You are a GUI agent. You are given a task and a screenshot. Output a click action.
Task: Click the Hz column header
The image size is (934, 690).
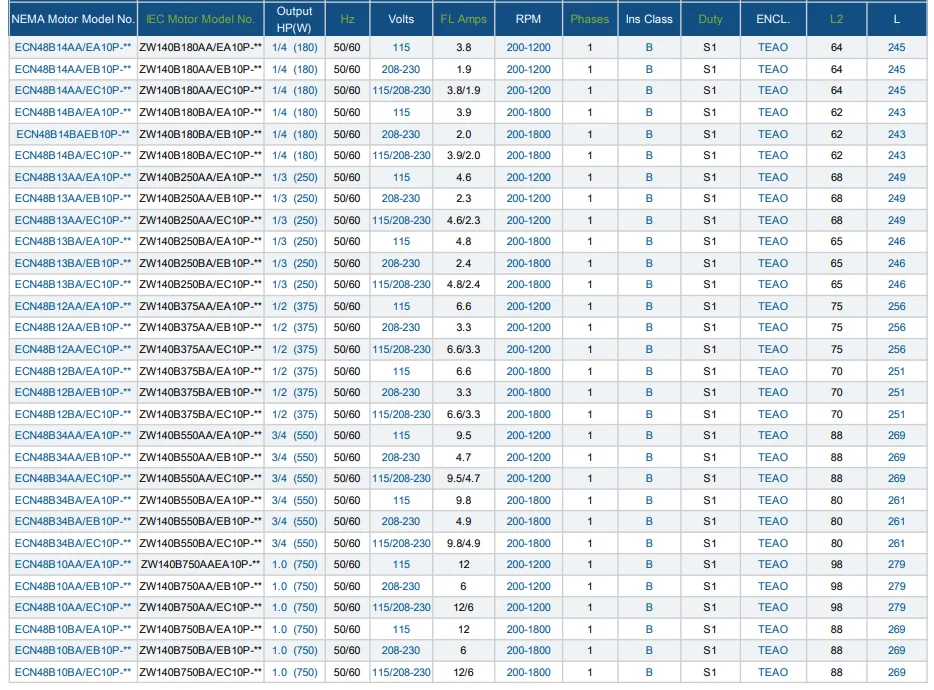[x=347, y=19]
